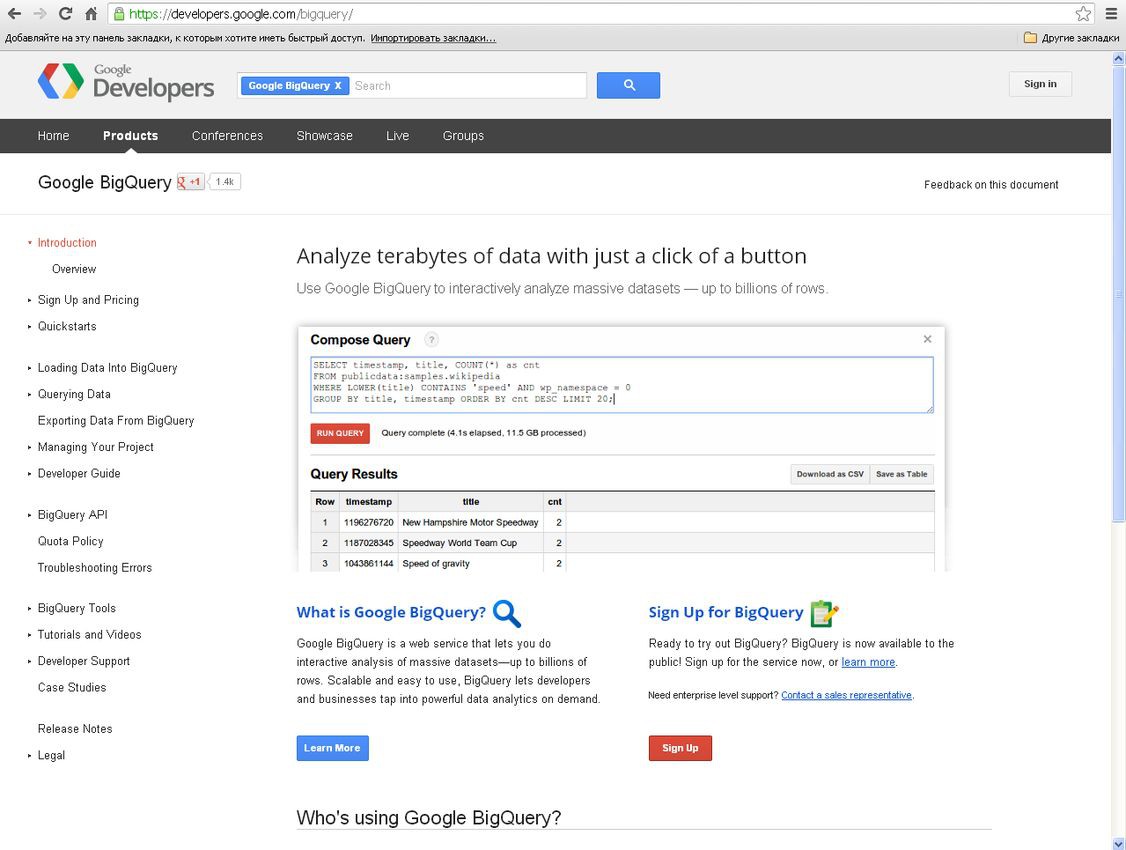This screenshot has height=850, width=1126.
Task: Click the blue search magnifier button
Action: tap(628, 85)
